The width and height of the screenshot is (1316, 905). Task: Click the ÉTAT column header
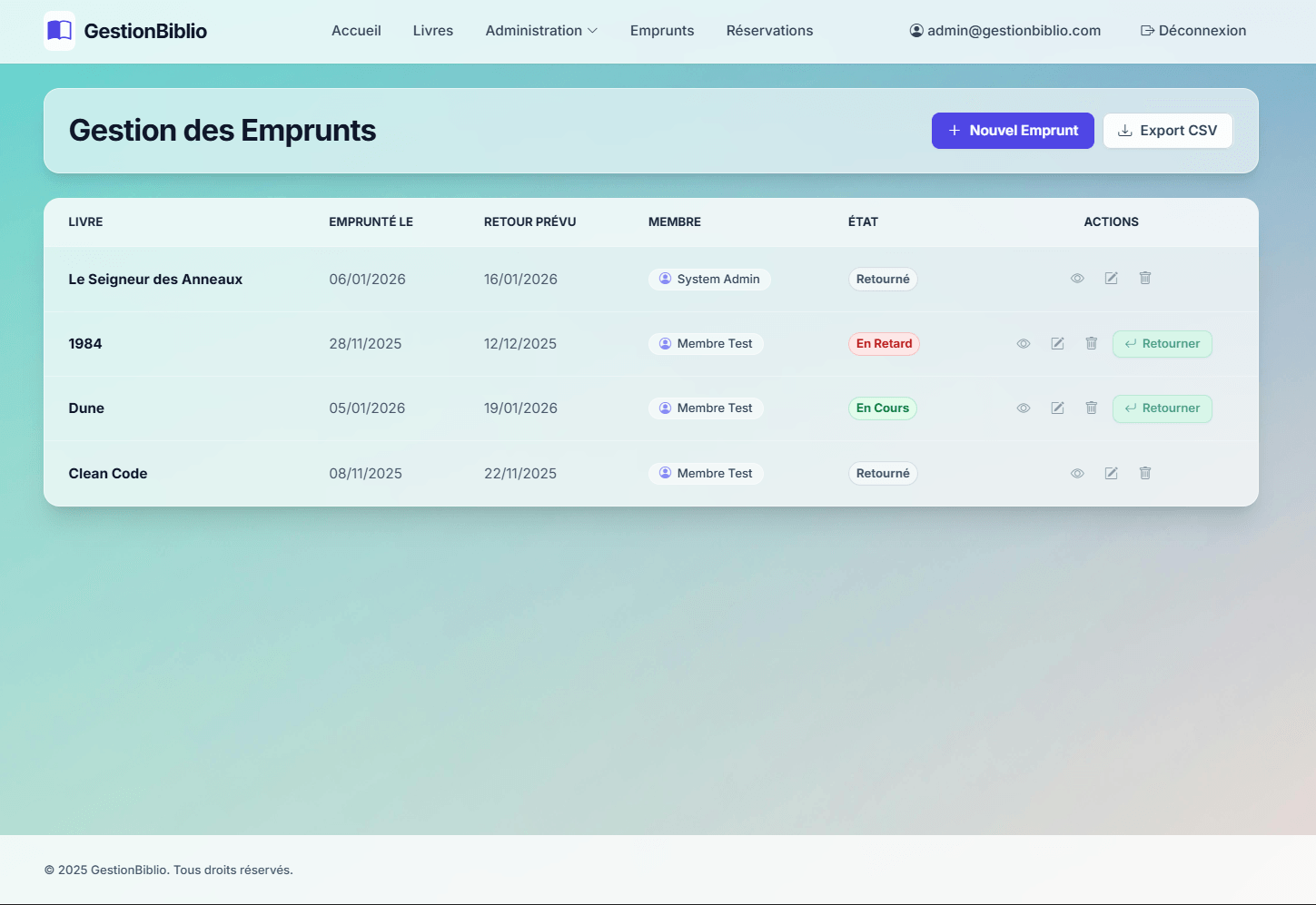863,221
